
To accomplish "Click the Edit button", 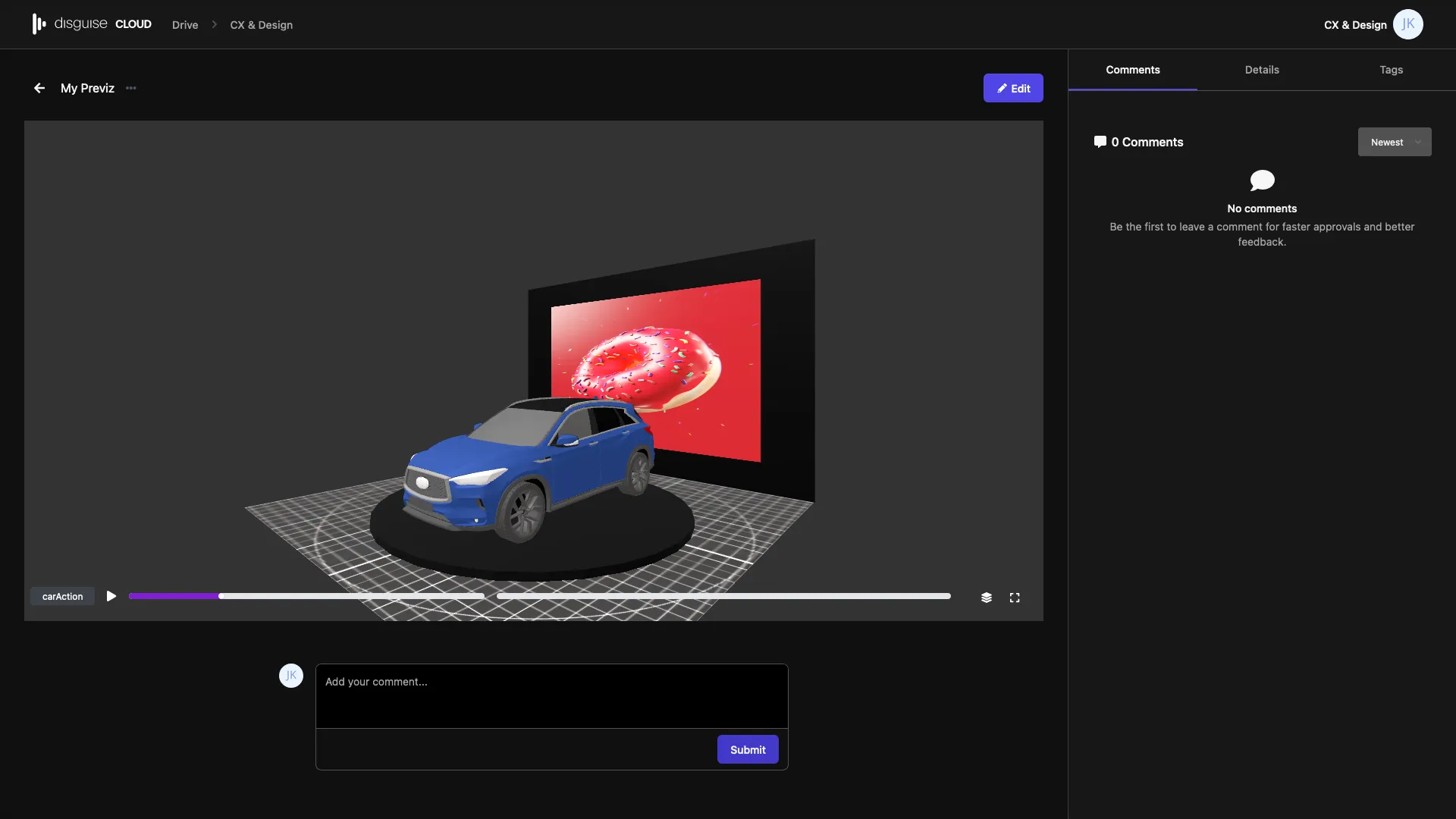I will click(1013, 88).
